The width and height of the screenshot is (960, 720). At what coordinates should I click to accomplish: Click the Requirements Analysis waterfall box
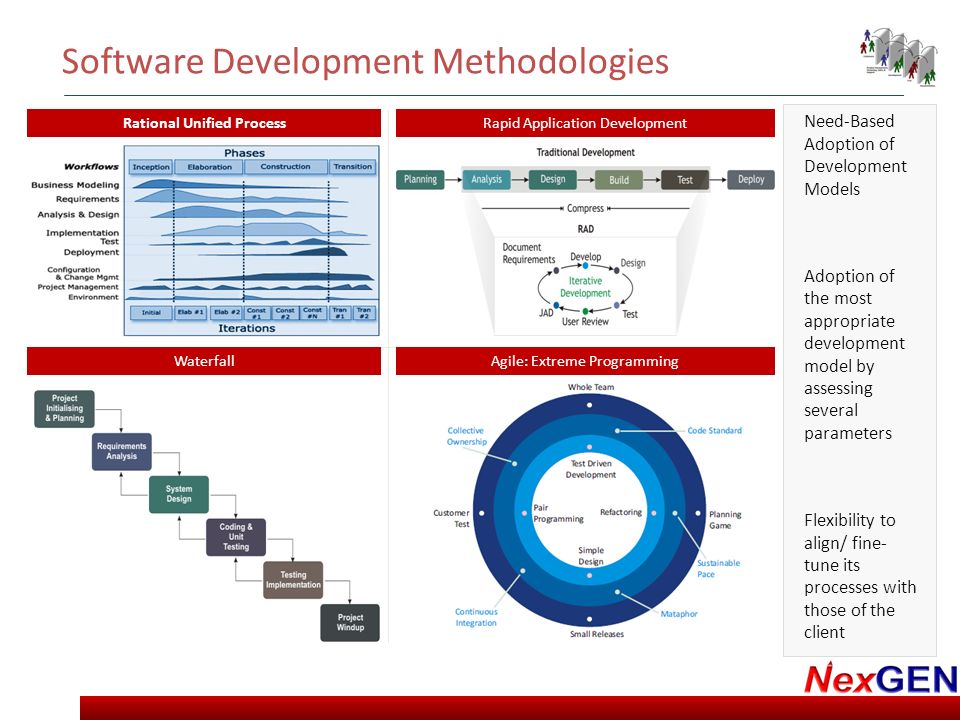click(x=121, y=451)
